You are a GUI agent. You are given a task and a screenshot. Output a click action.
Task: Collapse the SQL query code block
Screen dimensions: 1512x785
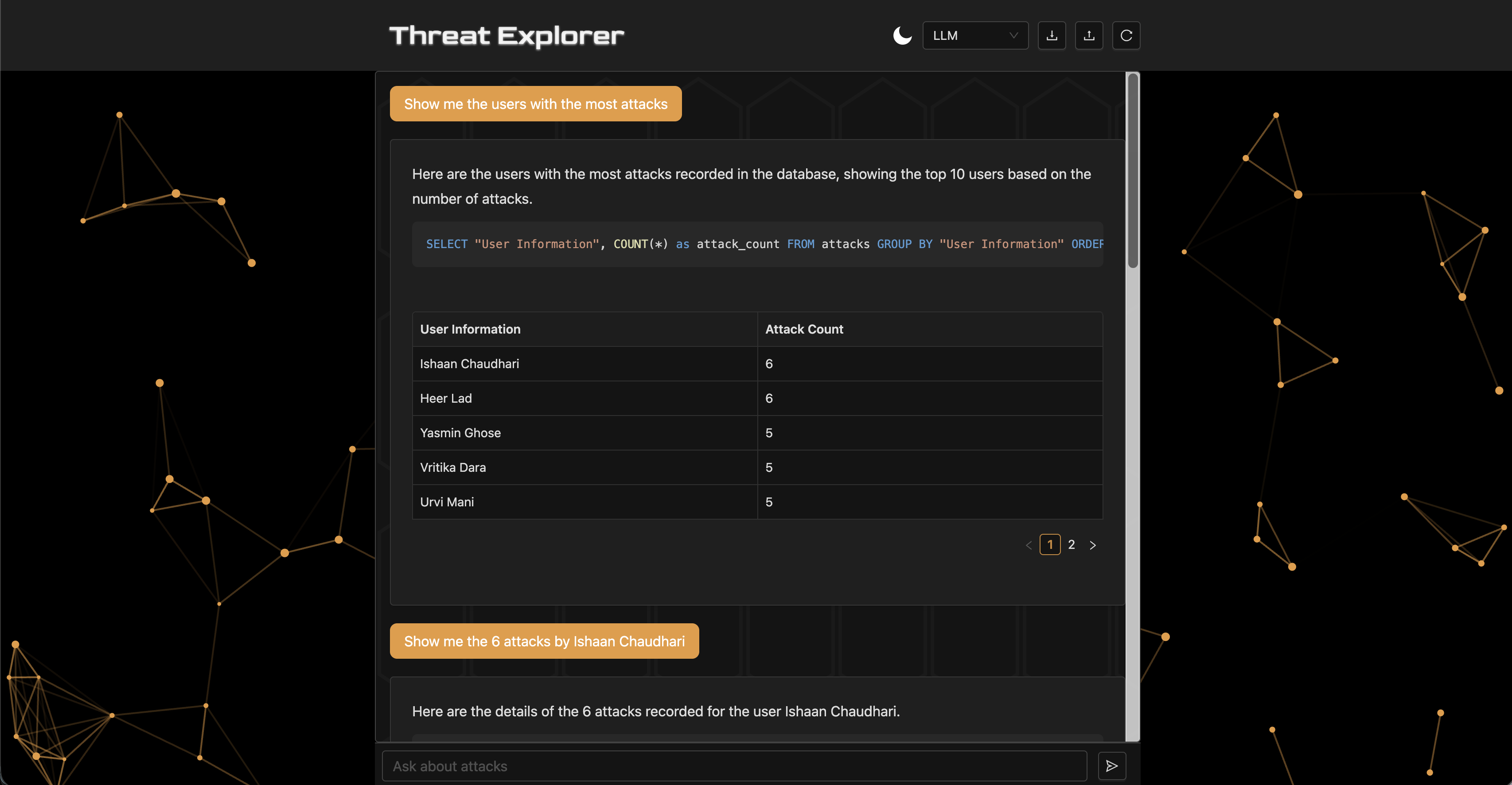point(757,244)
